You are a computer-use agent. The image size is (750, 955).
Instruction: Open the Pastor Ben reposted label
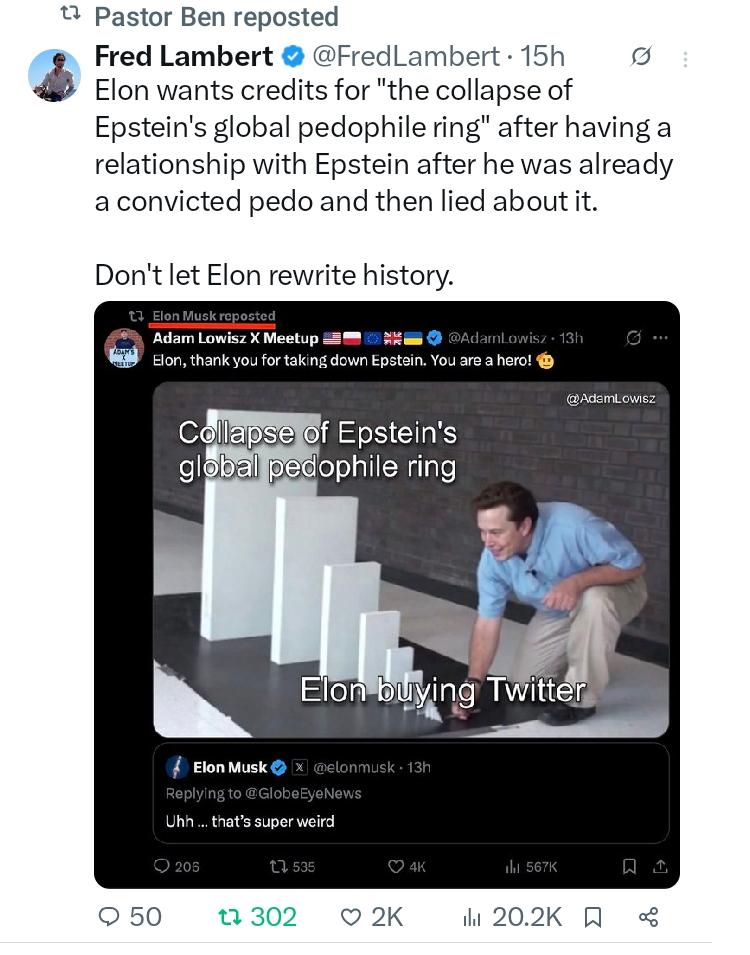tap(217, 16)
